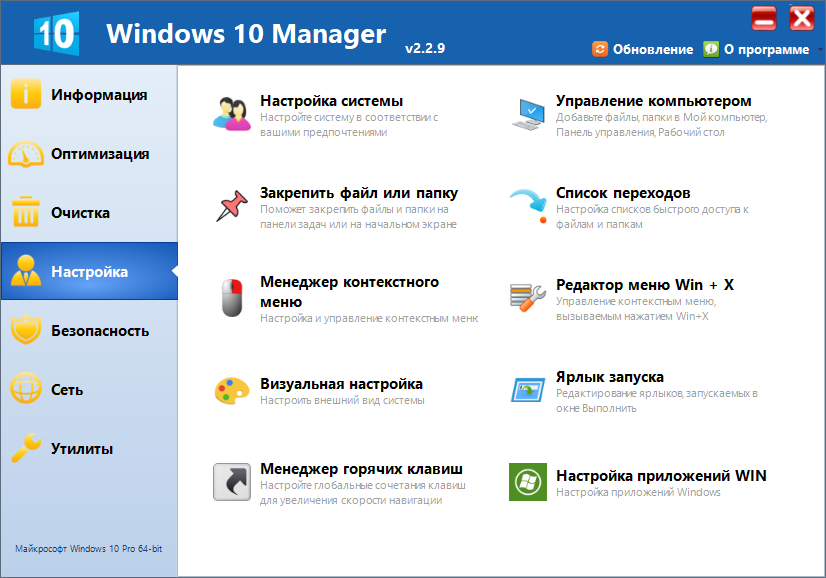Open Визуальная настройка
This screenshot has width=826, height=578.
[341, 384]
